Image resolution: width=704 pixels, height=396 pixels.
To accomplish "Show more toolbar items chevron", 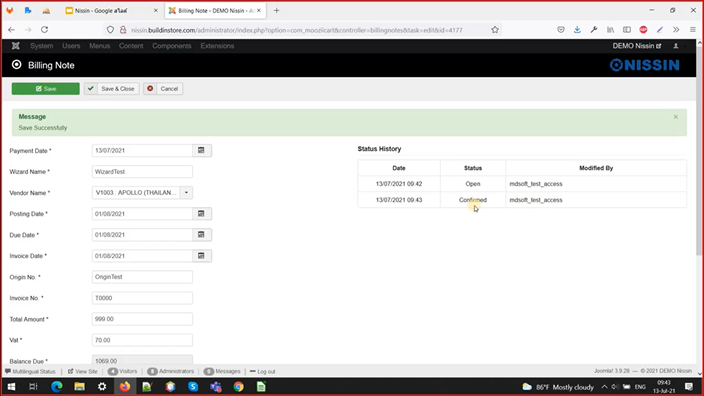I will point(676,30).
